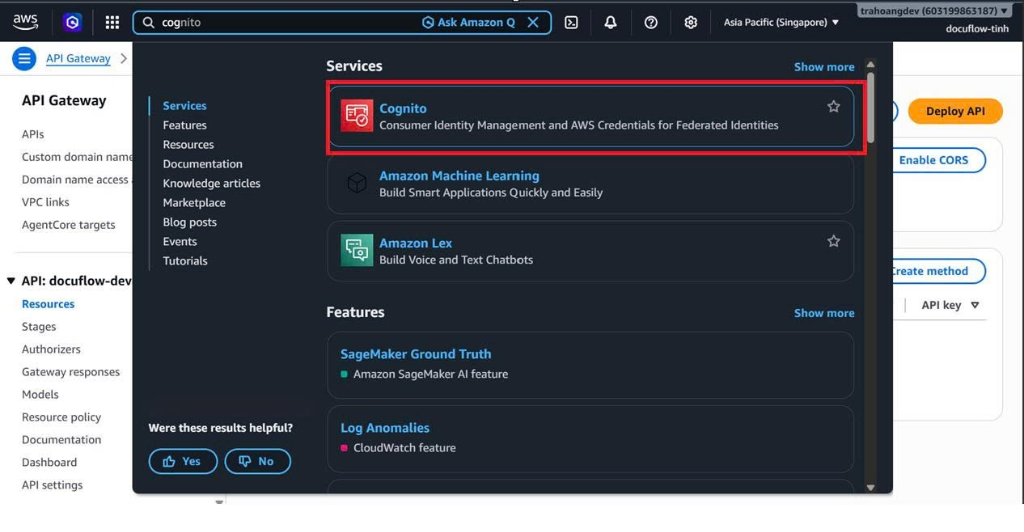The height and width of the screenshot is (532, 1024).
Task: Favorite Cognito with the star icon
Action: 833,106
